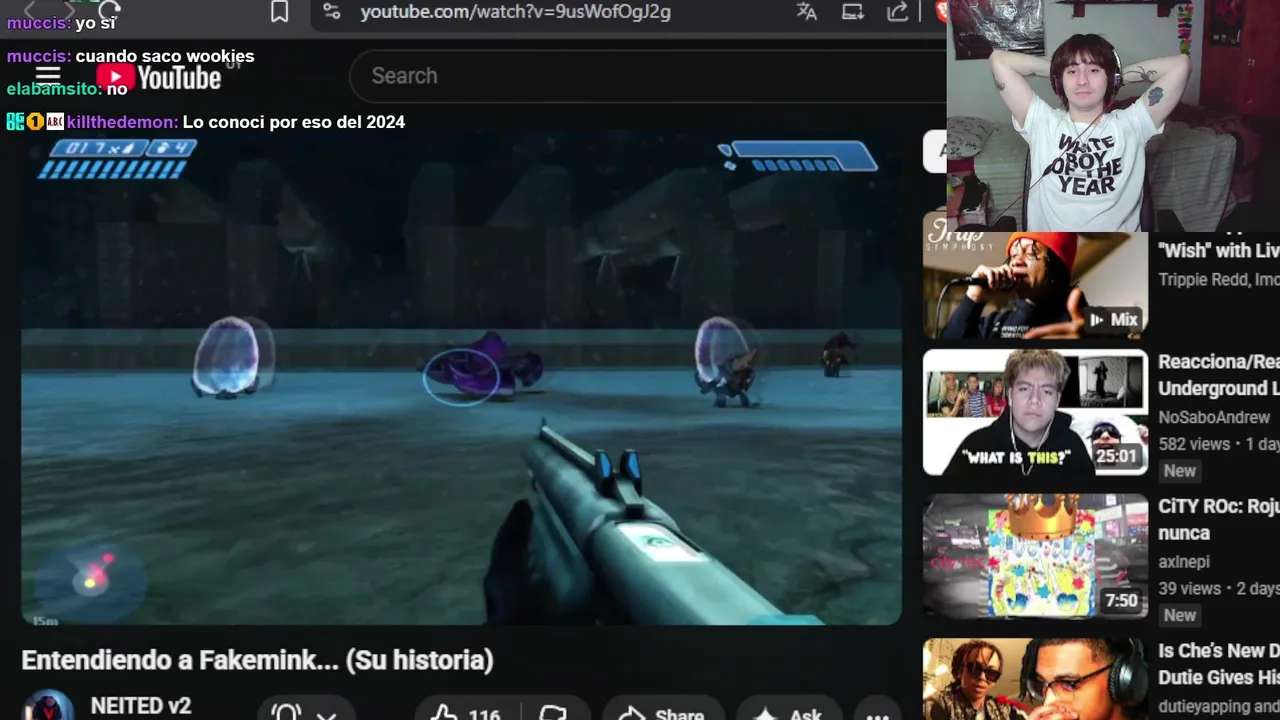The width and height of the screenshot is (1280, 720).
Task: Click video title Entendiendo a Fakemink
Action: click(257, 660)
